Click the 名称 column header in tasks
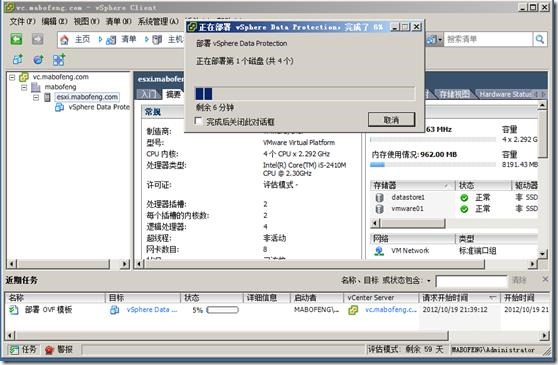 point(55,298)
